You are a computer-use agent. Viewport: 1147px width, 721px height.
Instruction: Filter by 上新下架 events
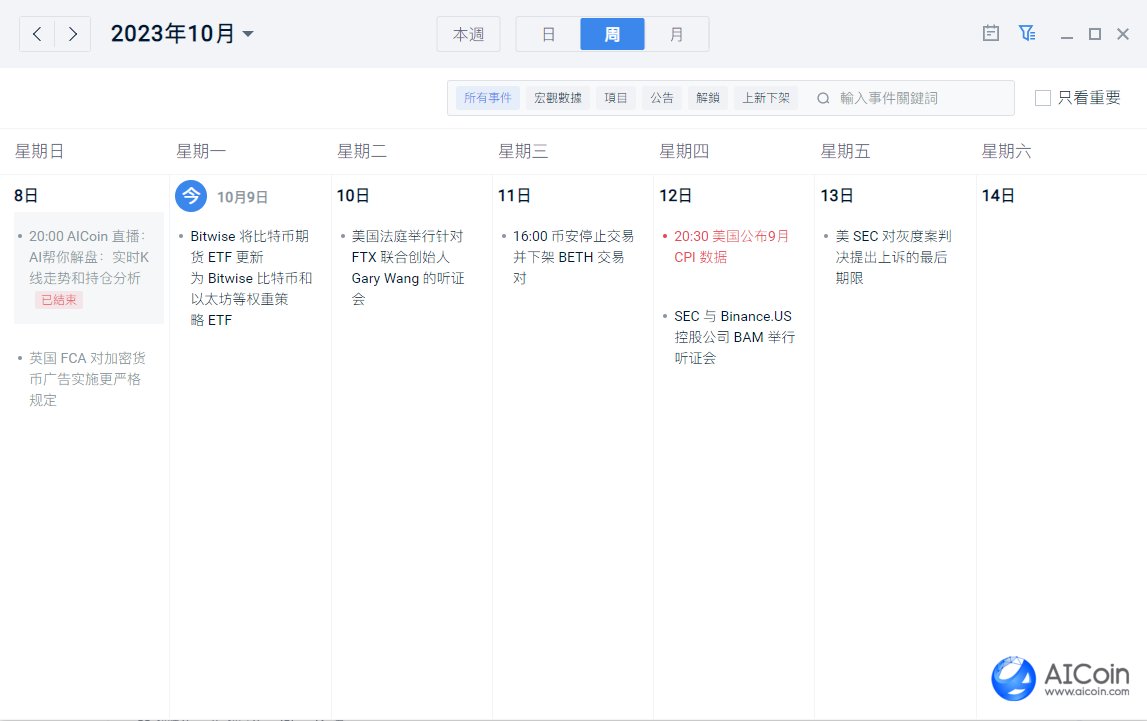(766, 98)
